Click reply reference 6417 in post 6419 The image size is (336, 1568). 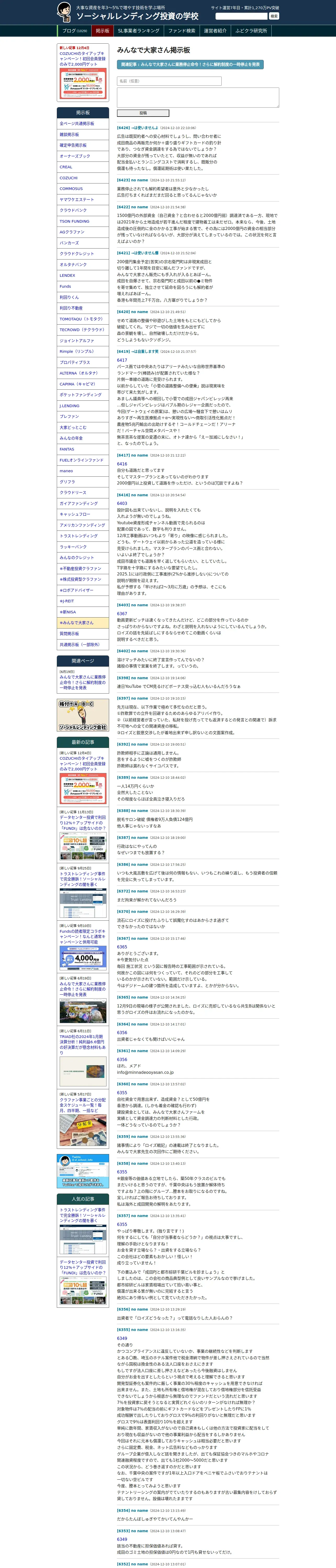[x=122, y=360]
